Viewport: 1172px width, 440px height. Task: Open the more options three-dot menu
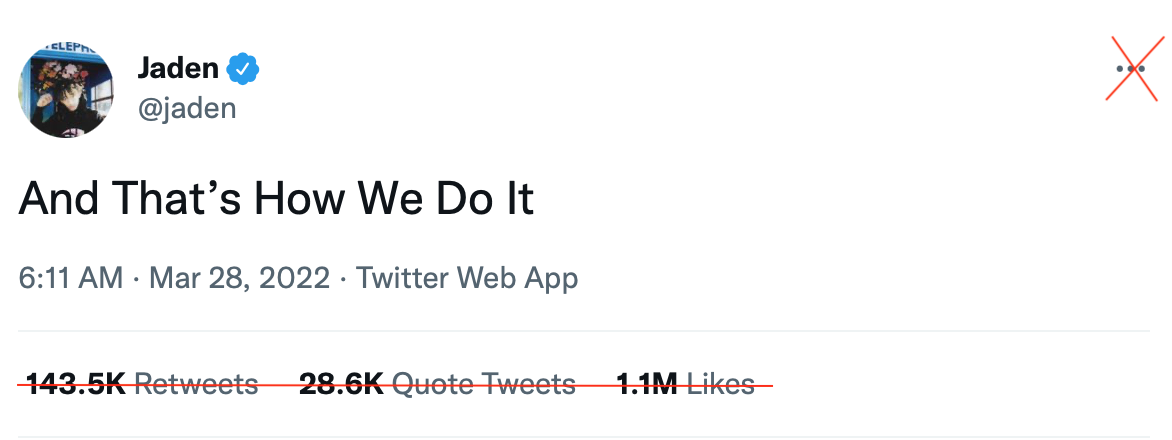pyautogui.click(x=1131, y=69)
